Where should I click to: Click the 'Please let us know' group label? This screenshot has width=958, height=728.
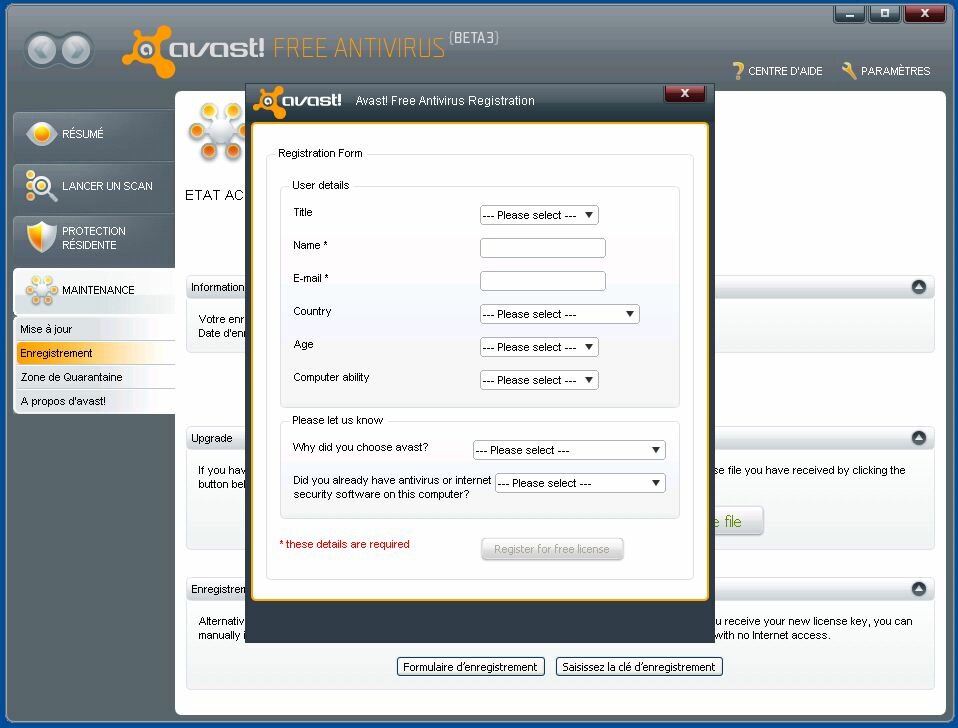click(x=338, y=420)
